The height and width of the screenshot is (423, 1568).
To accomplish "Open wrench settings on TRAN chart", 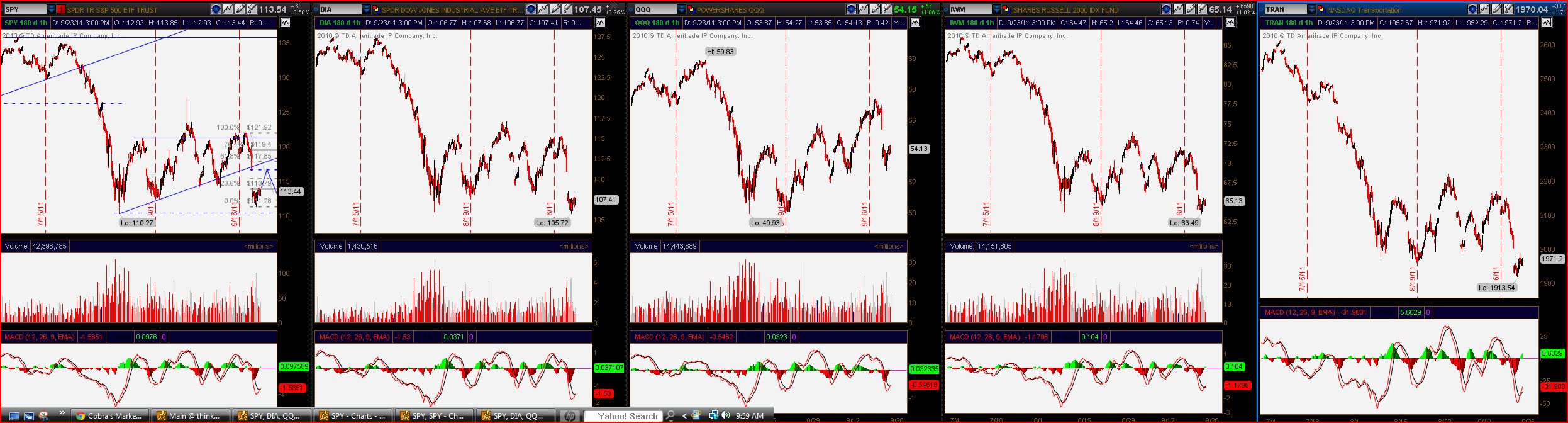I will coord(1508,9).
